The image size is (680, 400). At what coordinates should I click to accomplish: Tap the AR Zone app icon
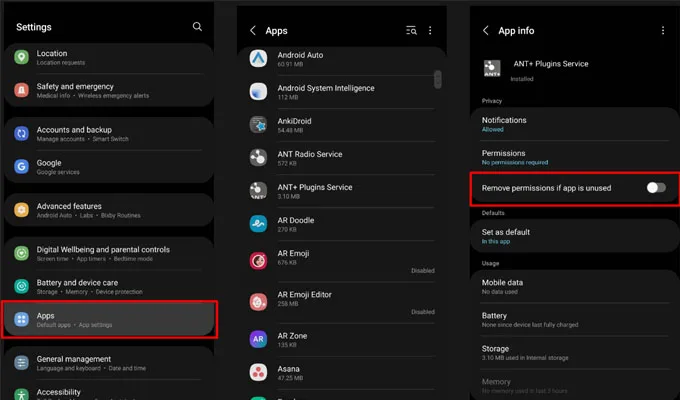pyautogui.click(x=258, y=339)
